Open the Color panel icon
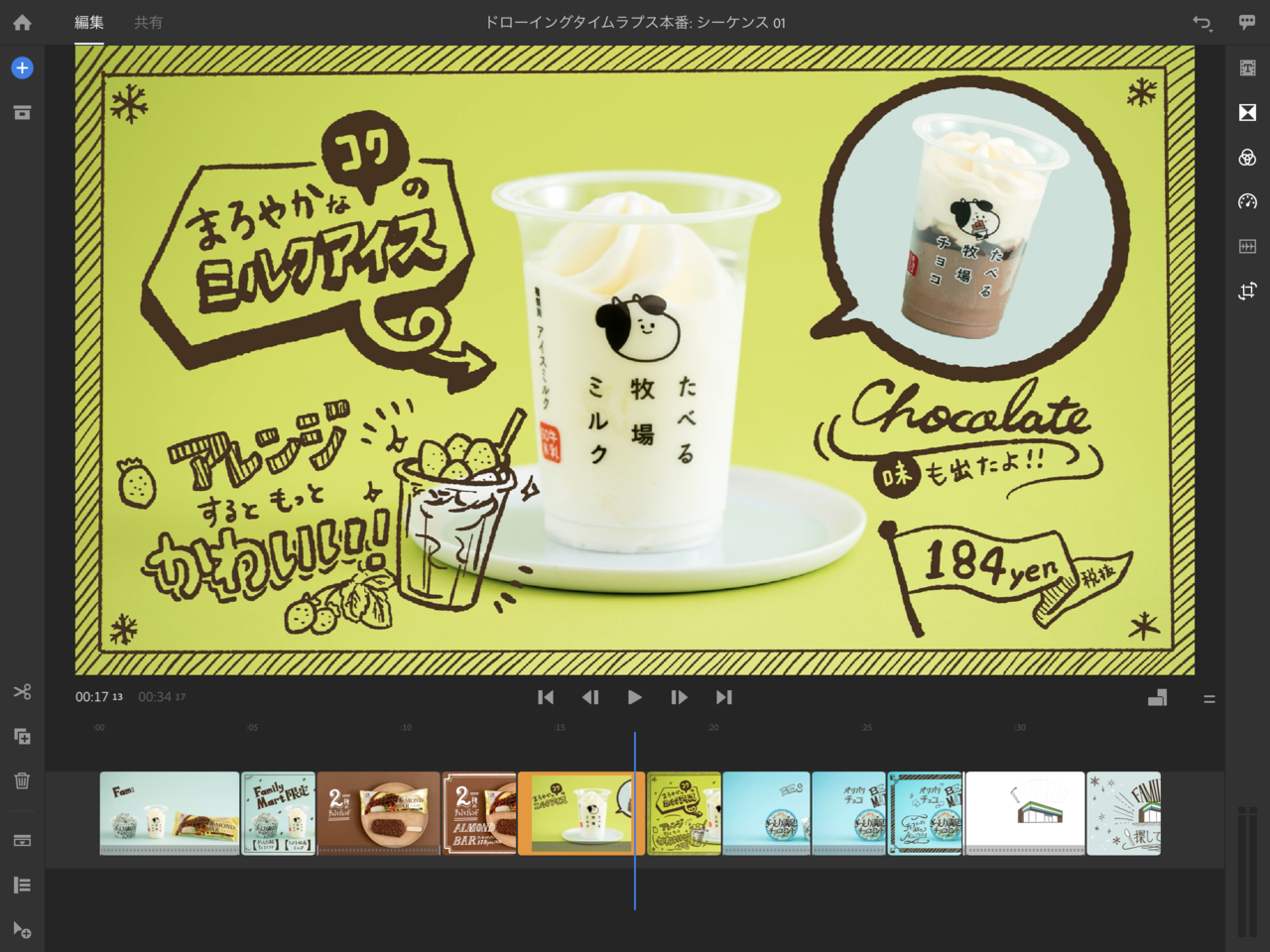The width and height of the screenshot is (1270, 952). click(x=1247, y=158)
